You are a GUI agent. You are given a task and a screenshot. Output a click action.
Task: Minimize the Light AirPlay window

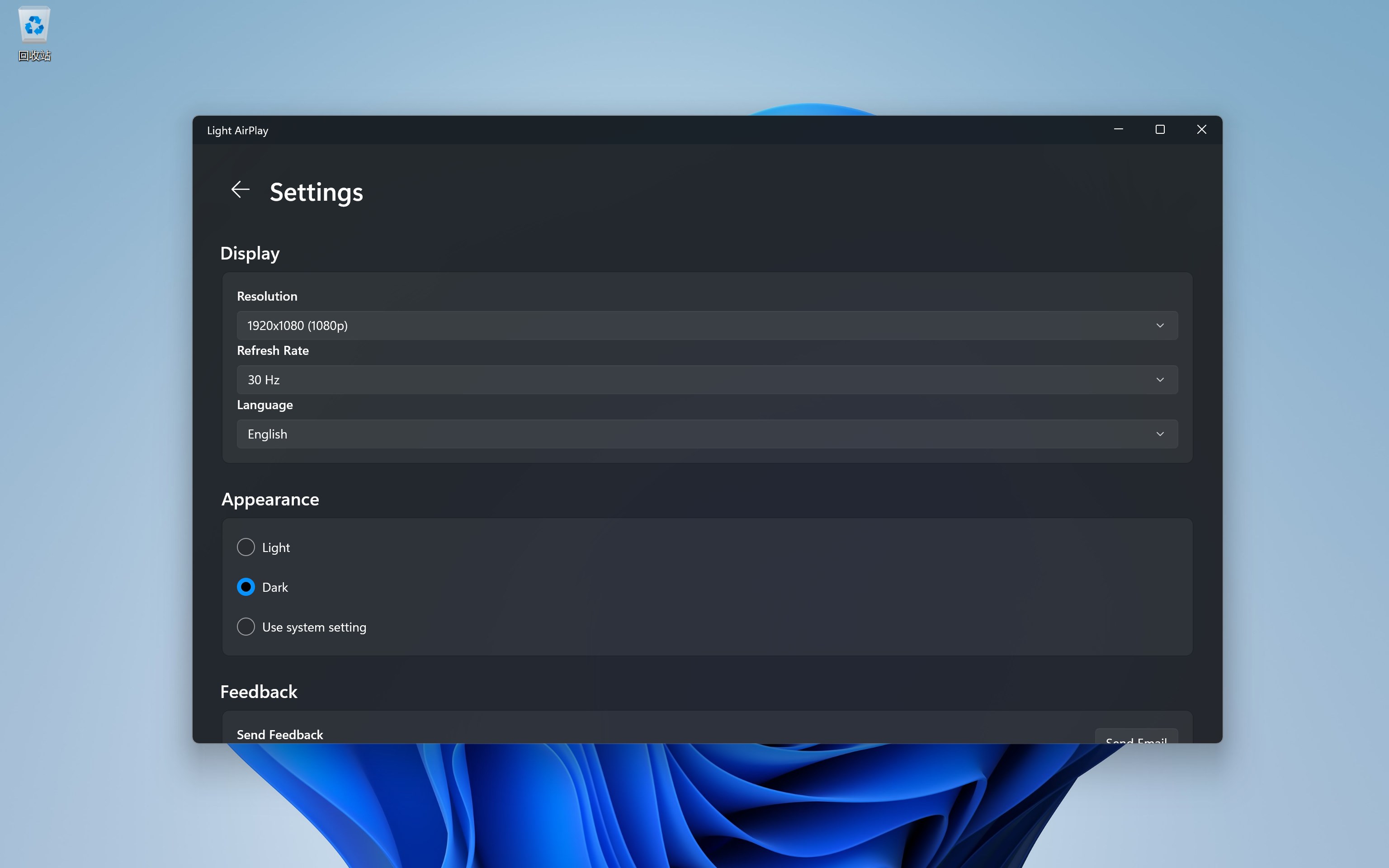1118,129
